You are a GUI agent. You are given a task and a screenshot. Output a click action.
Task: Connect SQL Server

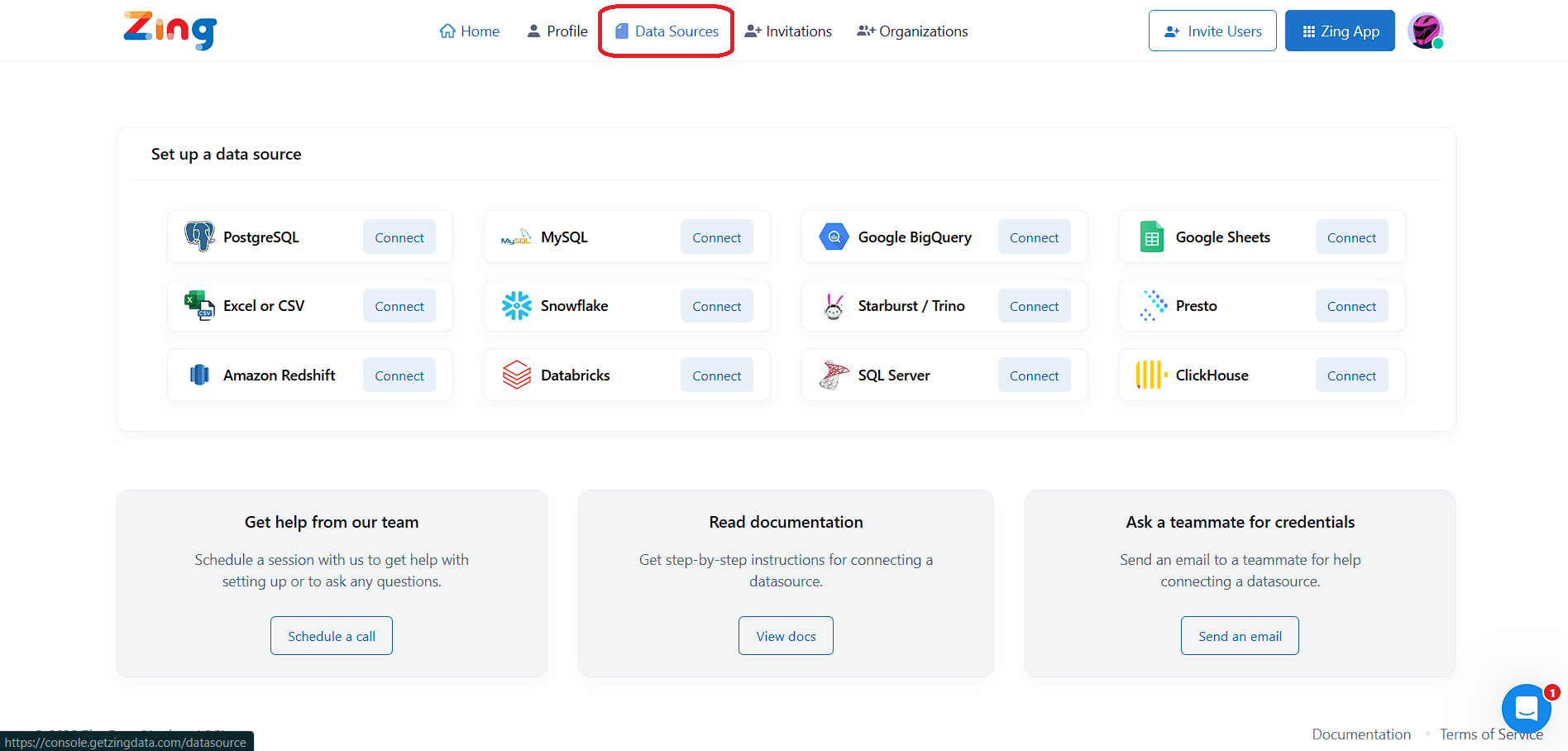point(1035,375)
